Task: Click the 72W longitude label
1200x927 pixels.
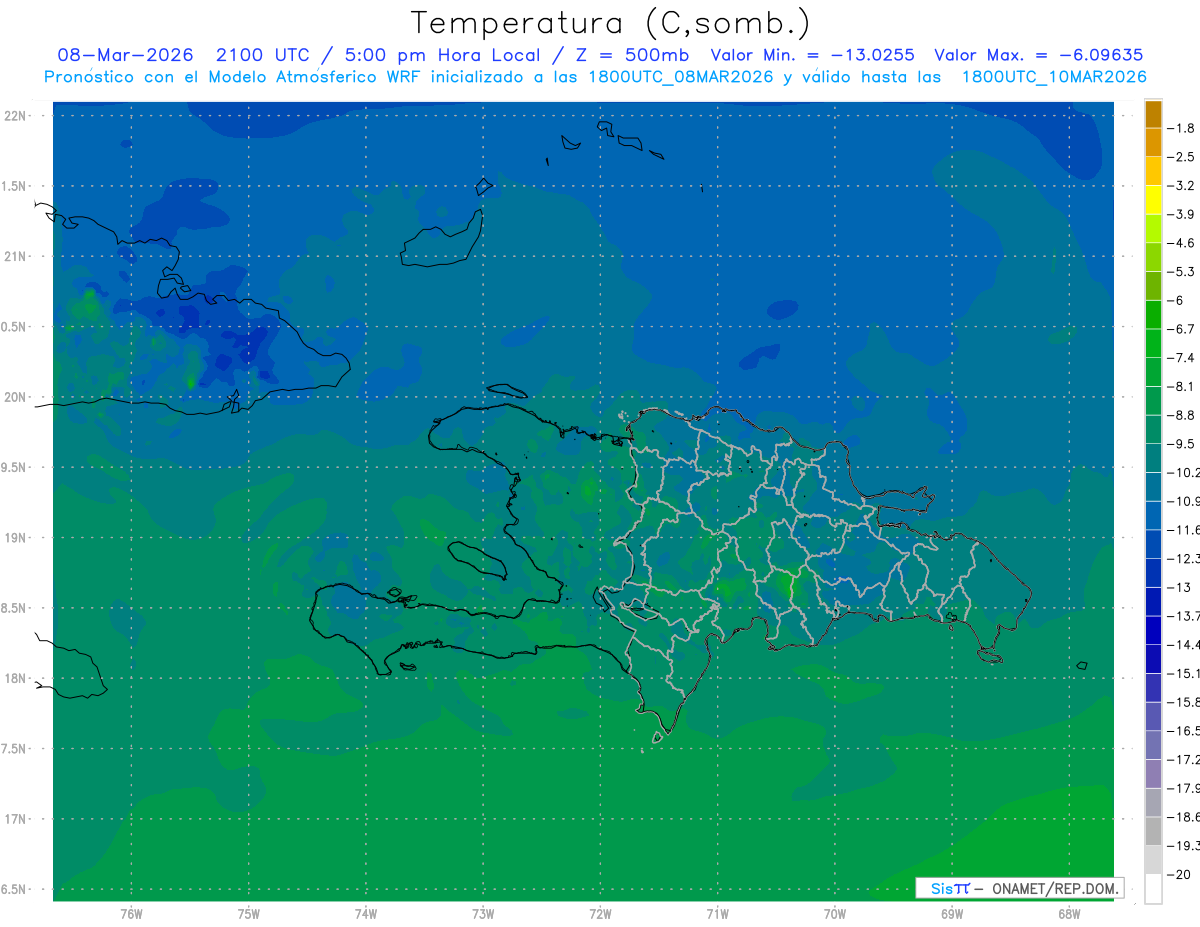Action: click(x=600, y=914)
